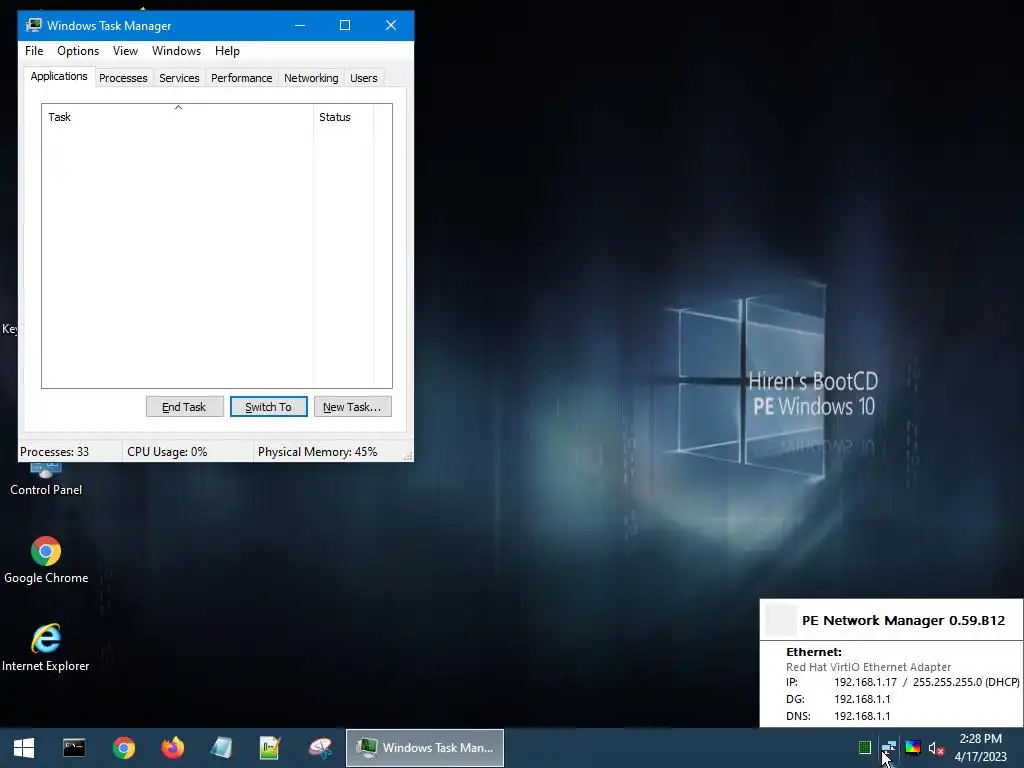Launch the red snipping tool taskbar icon
The image size is (1024, 768).
pyautogui.click(x=320, y=748)
